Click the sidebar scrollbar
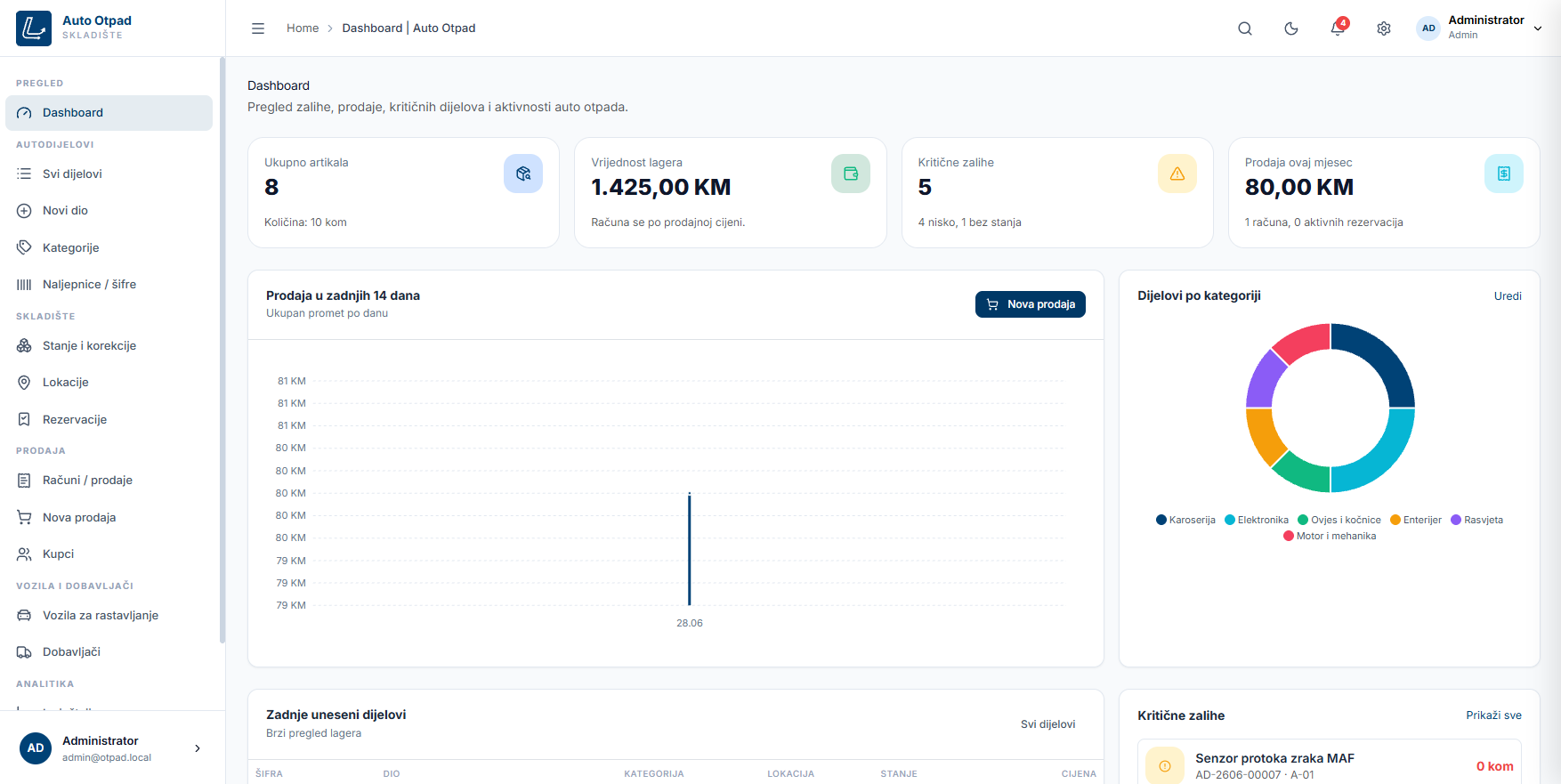Screen dimensions: 1561x784 pyautogui.click(x=222, y=350)
